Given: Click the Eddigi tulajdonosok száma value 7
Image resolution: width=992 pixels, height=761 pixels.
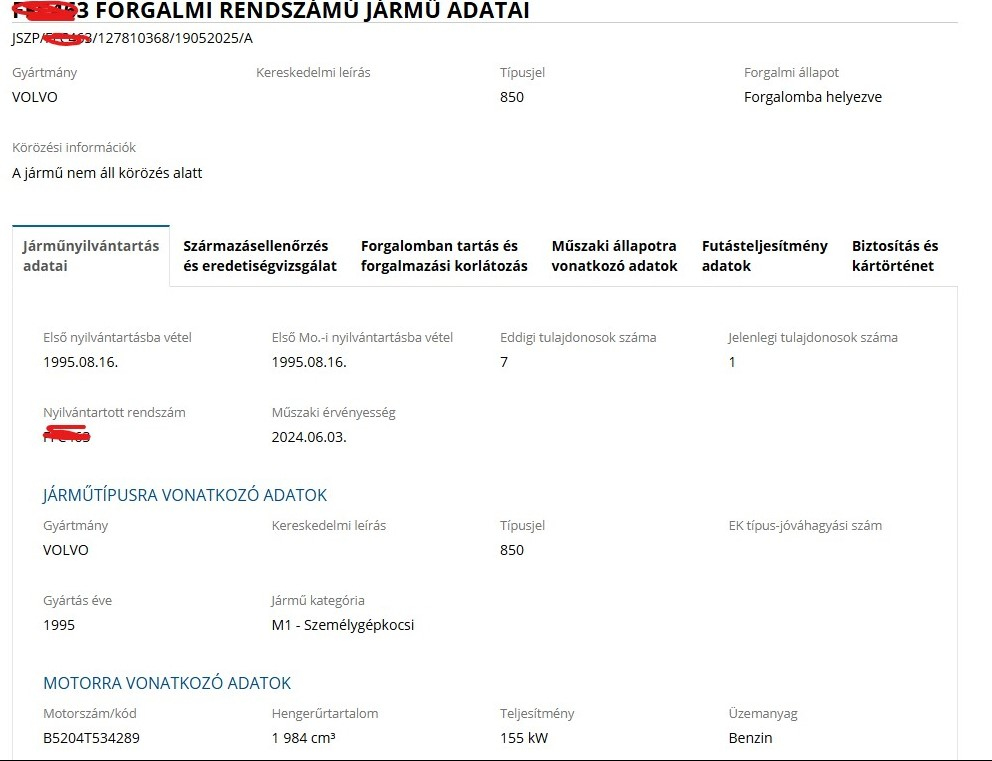Looking at the screenshot, I should (x=504, y=362).
